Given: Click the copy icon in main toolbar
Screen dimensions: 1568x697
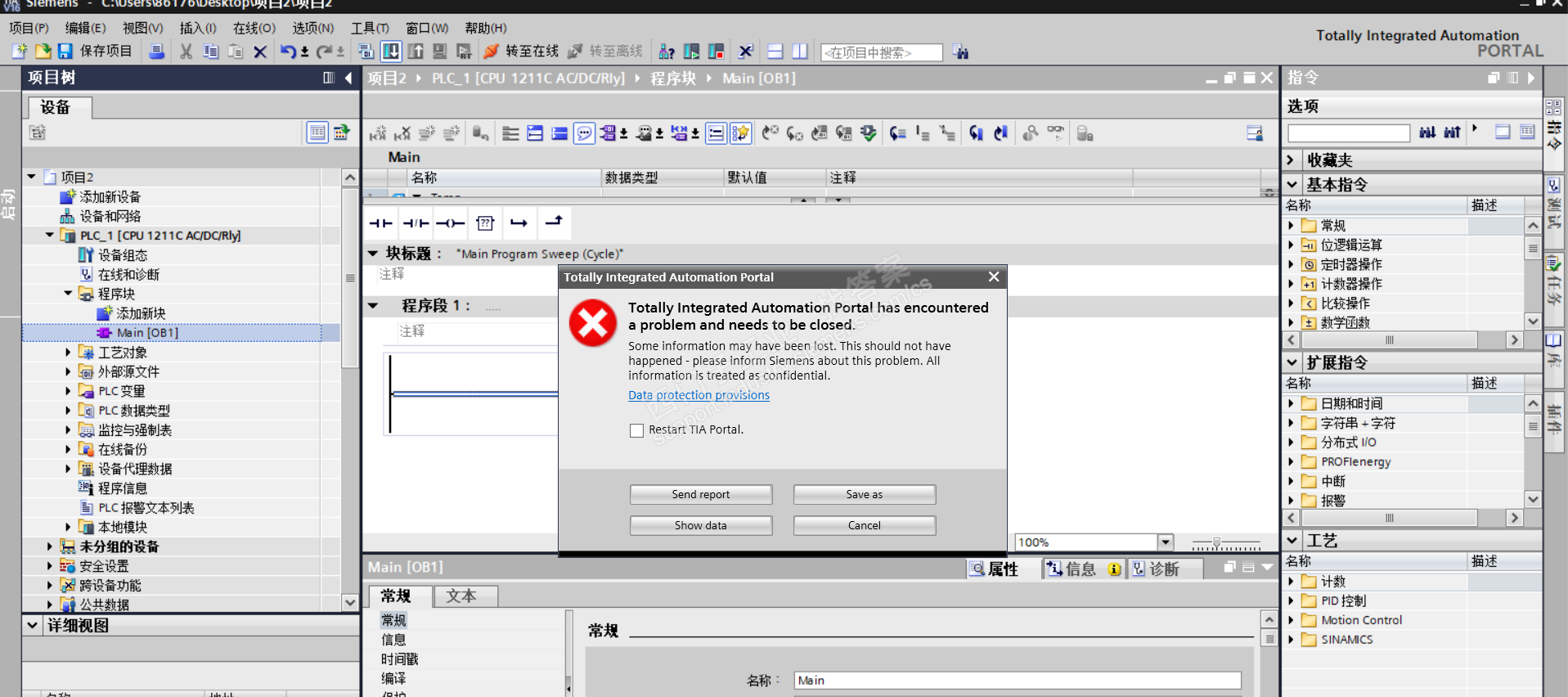Looking at the screenshot, I should tap(210, 52).
